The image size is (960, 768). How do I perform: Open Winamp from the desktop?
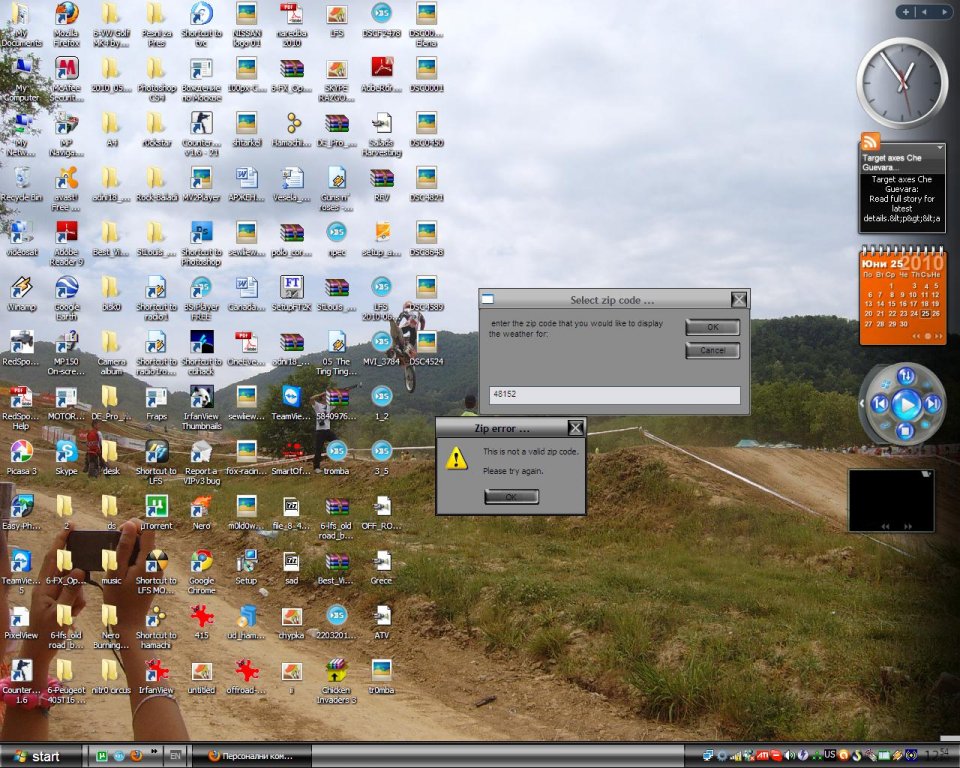pyautogui.click(x=20, y=288)
